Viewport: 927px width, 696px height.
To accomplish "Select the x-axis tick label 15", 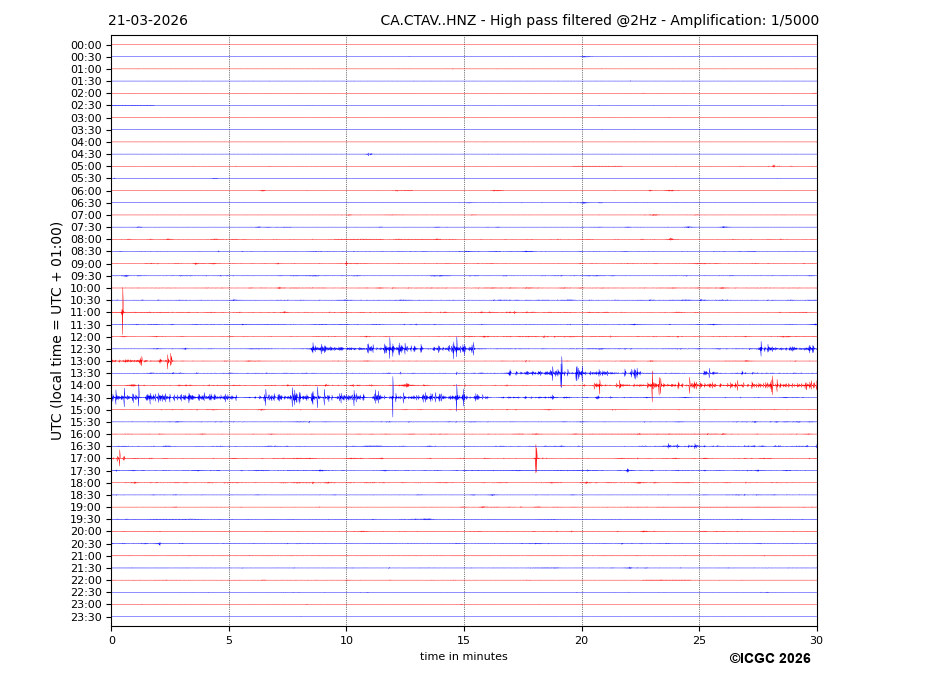I will click(464, 640).
